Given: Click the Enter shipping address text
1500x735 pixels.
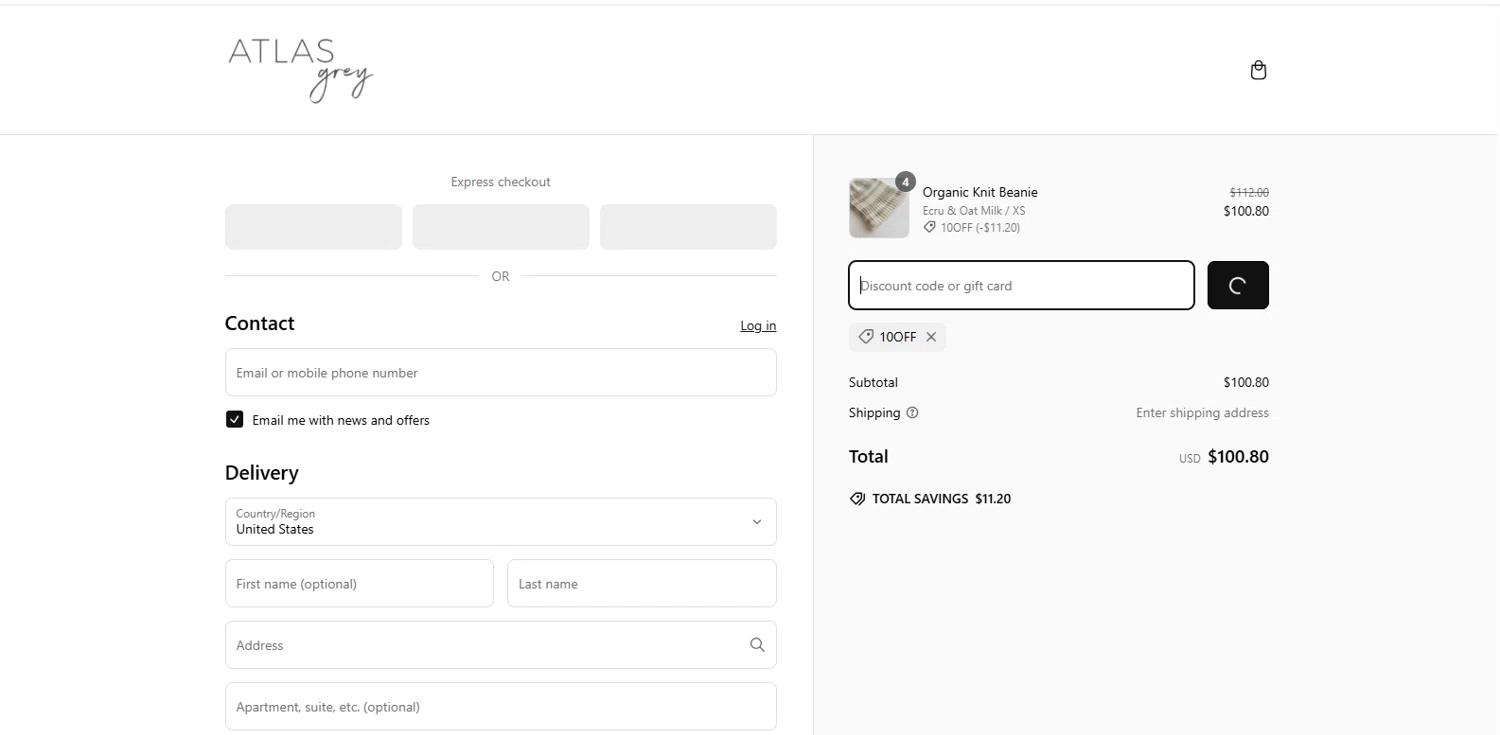Looking at the screenshot, I should [x=1202, y=413].
